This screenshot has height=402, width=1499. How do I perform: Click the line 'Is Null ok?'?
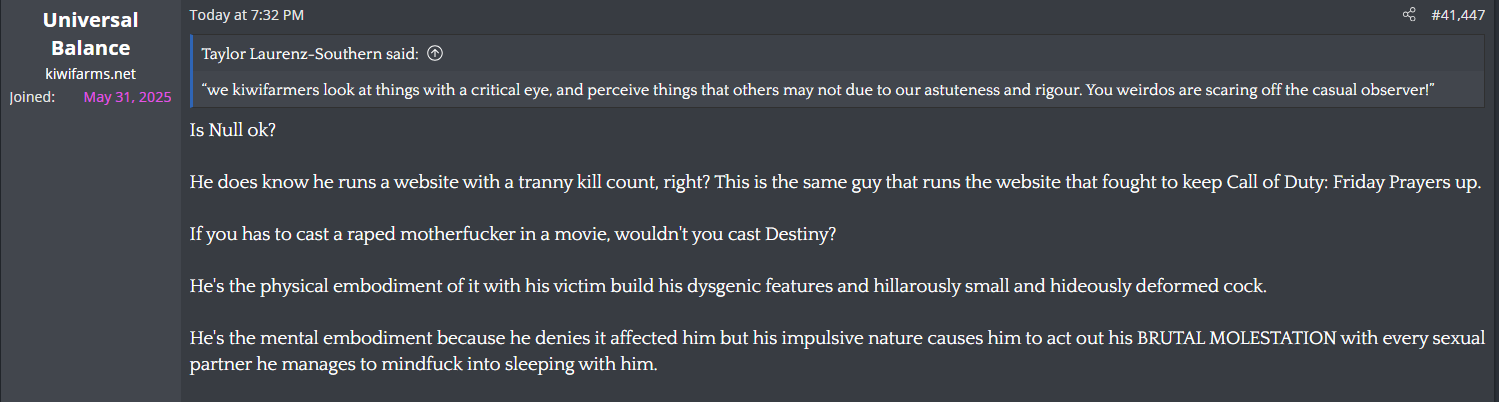235,129
